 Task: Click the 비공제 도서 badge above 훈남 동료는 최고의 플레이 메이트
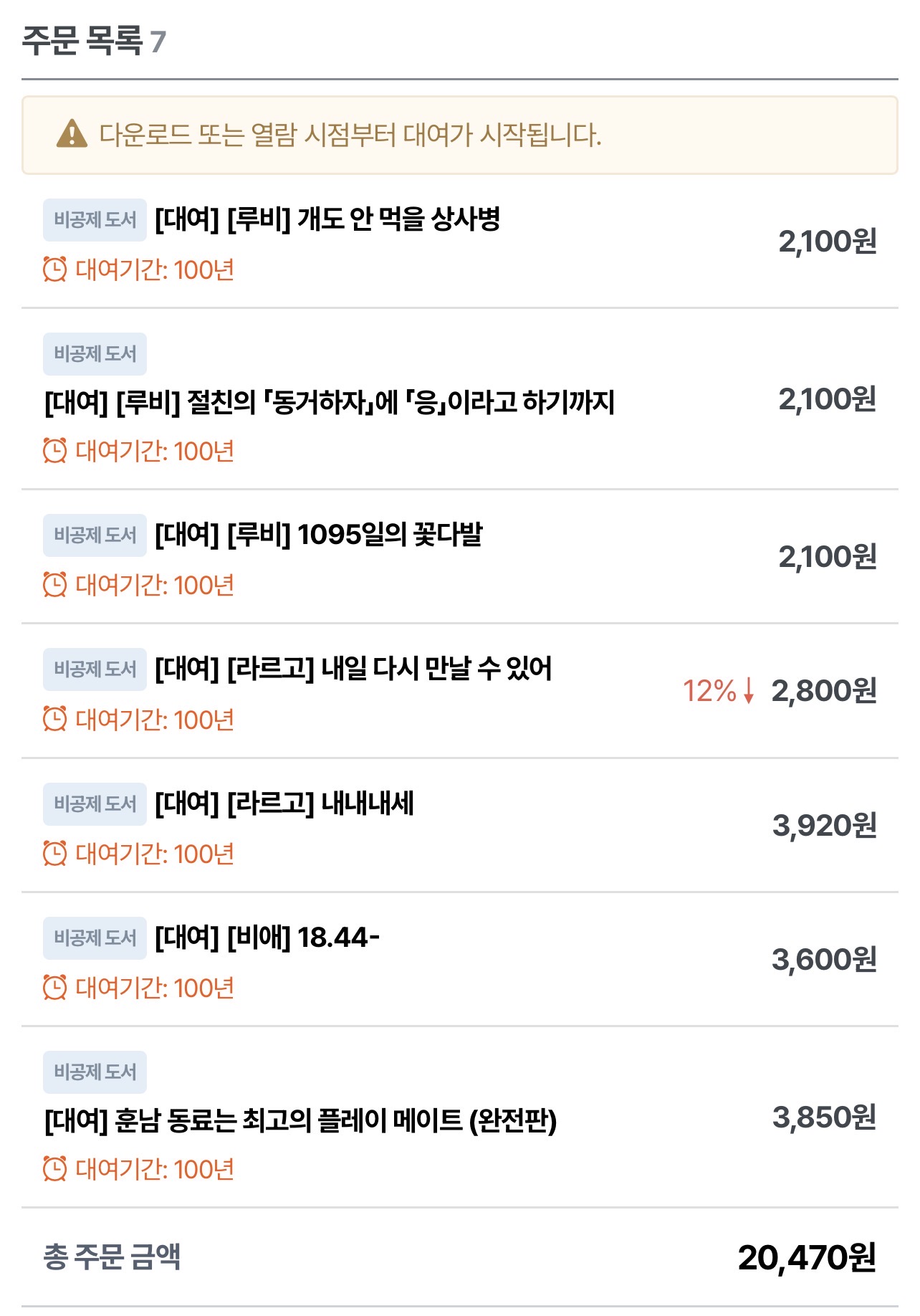95,1072
